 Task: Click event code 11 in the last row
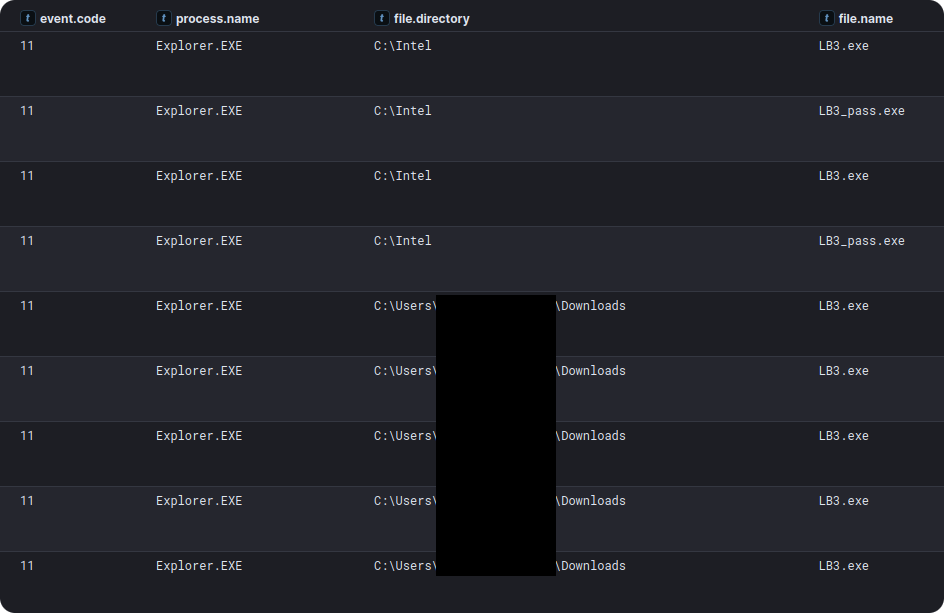[27, 566]
